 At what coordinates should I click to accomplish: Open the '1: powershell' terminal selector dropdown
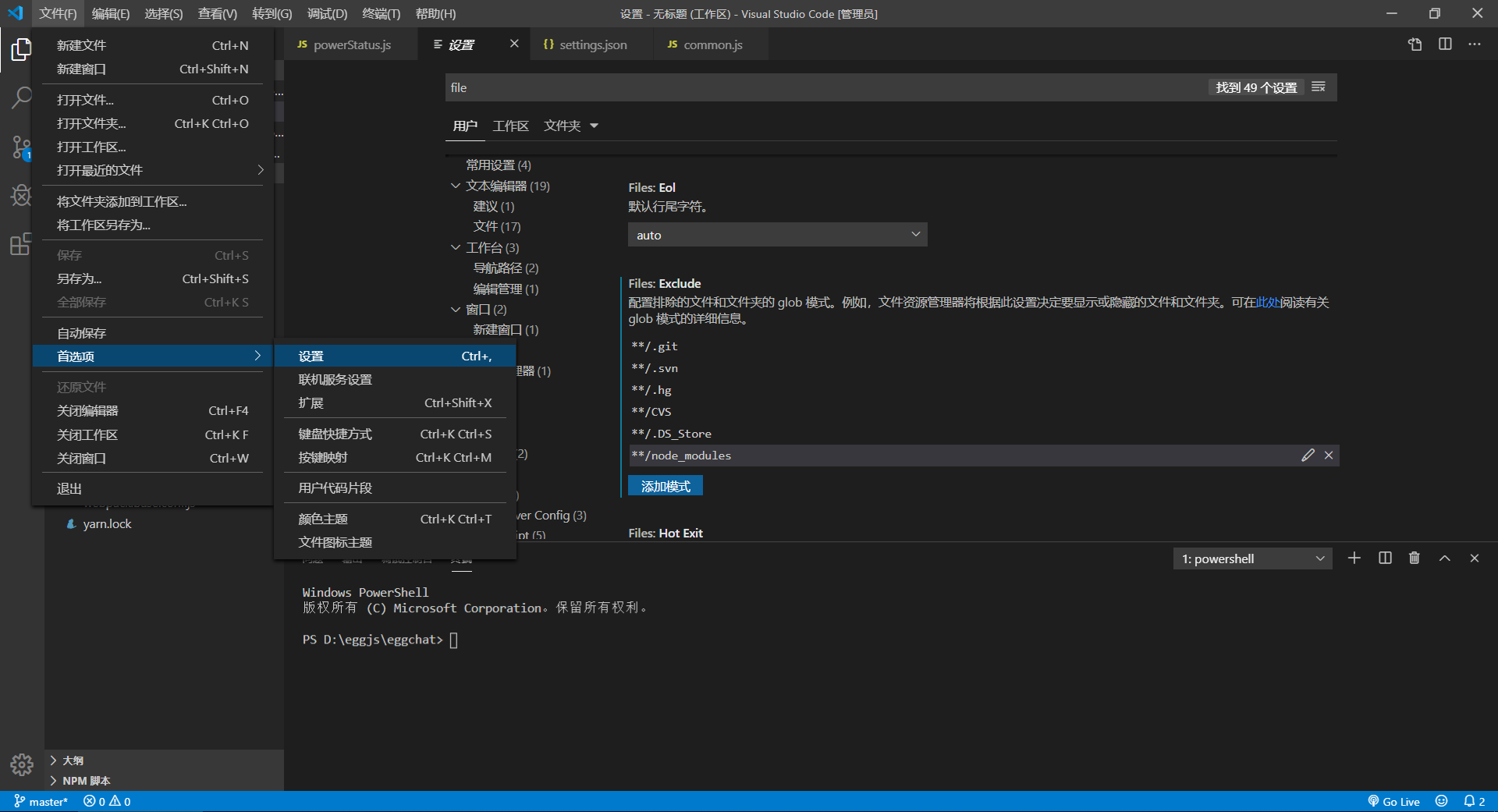click(1251, 558)
